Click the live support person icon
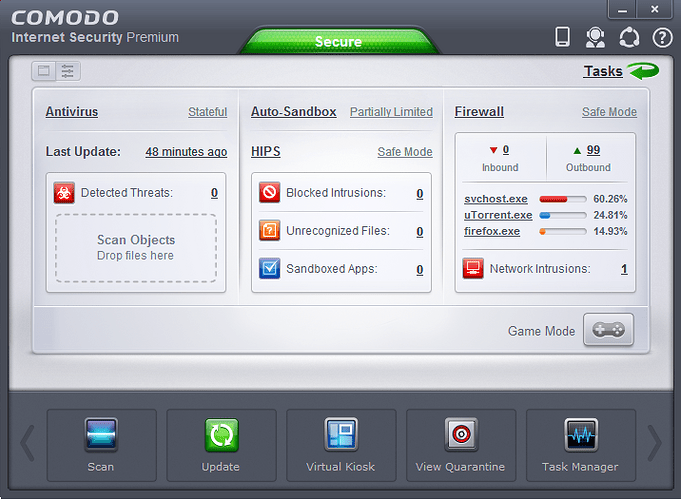681x500 pixels. [595, 37]
